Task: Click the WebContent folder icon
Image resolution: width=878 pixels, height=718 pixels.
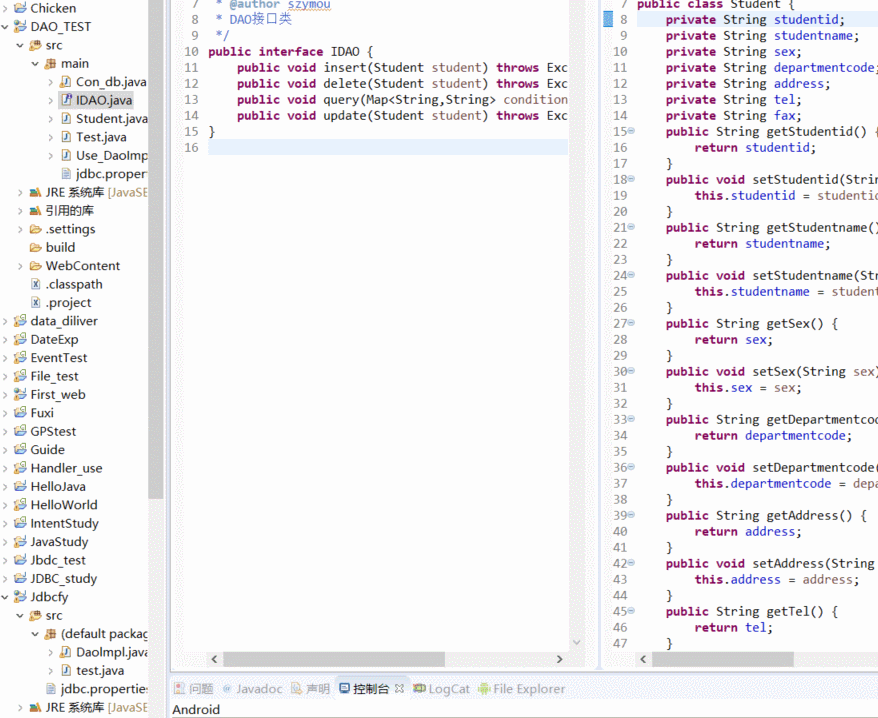Action: click(x=35, y=266)
